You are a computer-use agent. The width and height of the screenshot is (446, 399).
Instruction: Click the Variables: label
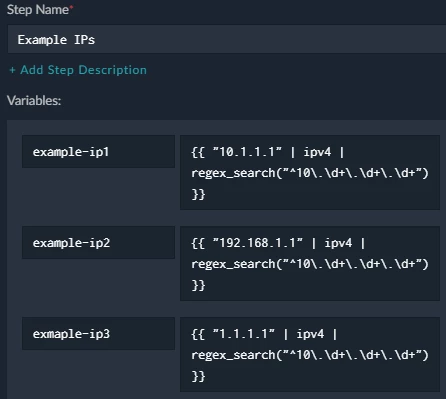tap(34, 100)
